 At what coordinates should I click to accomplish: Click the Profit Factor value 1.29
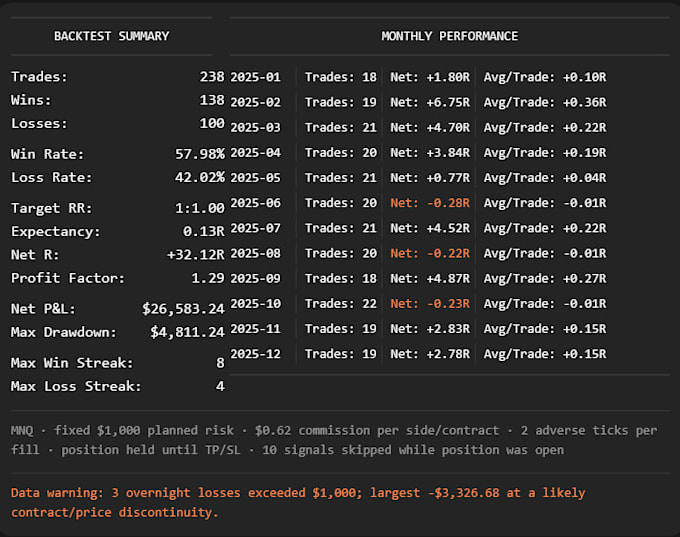pos(208,278)
